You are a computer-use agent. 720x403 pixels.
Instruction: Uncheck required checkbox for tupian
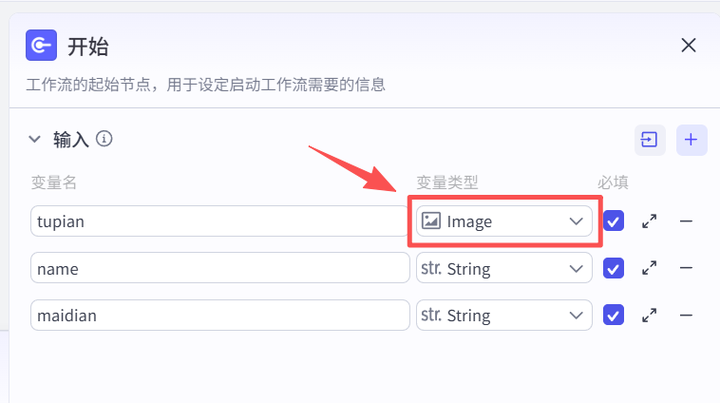[x=613, y=221]
